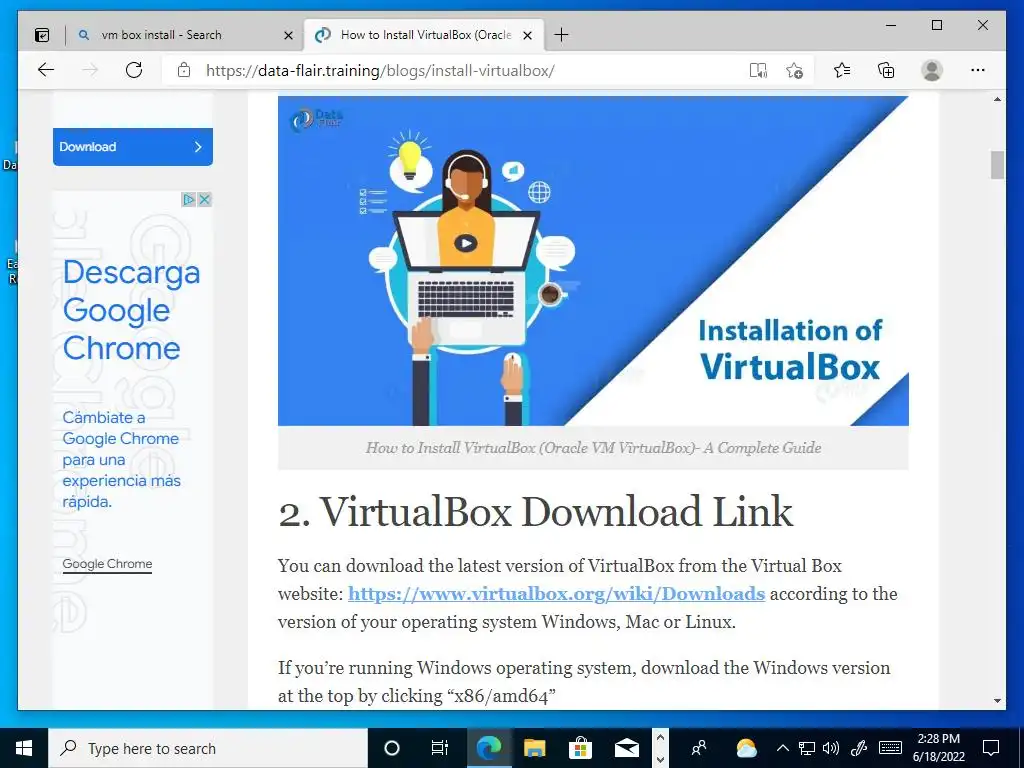Minimize the Edge browser window
The image size is (1024, 768).
click(891, 25)
